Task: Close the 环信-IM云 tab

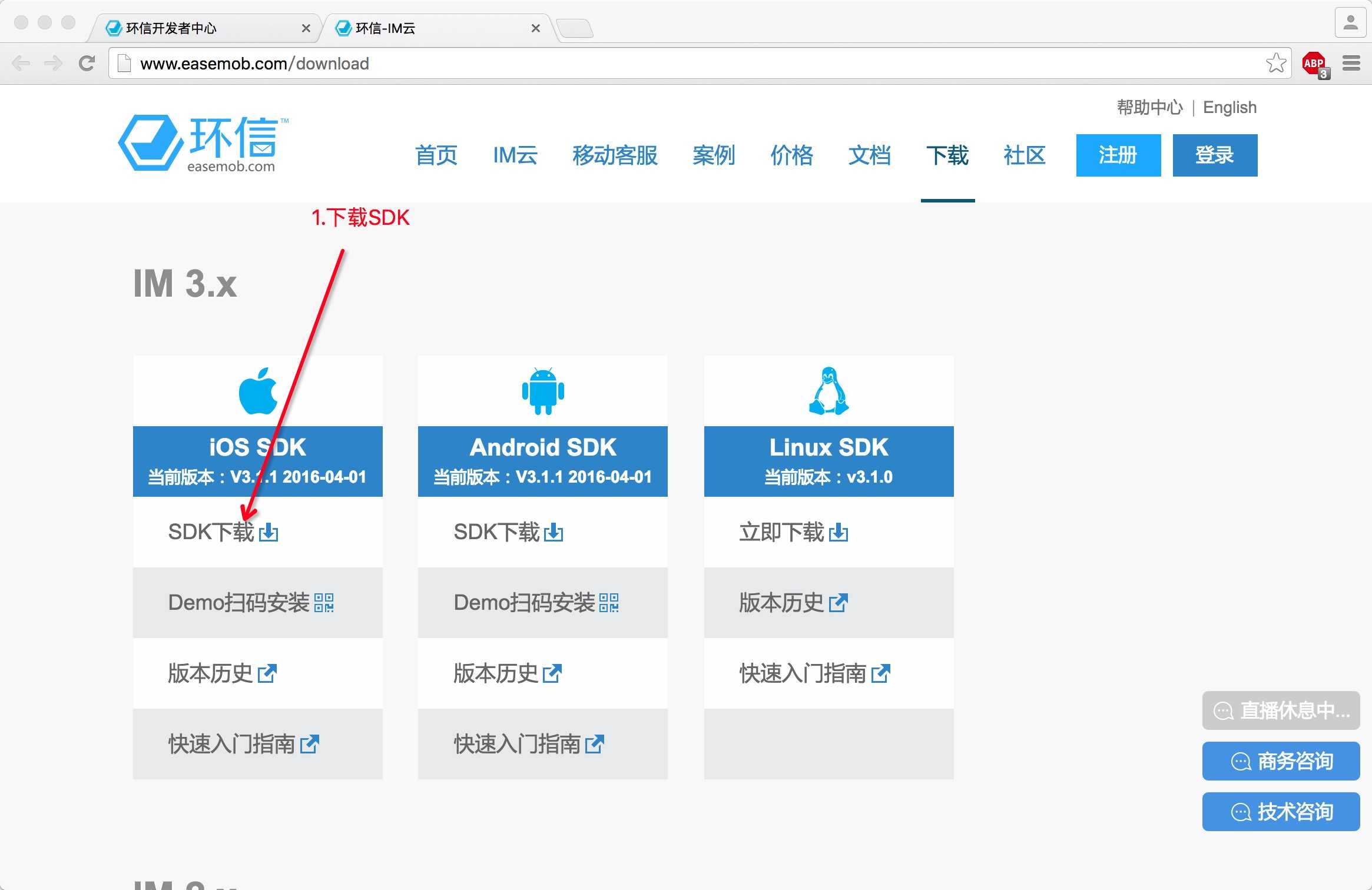Action: click(x=535, y=28)
